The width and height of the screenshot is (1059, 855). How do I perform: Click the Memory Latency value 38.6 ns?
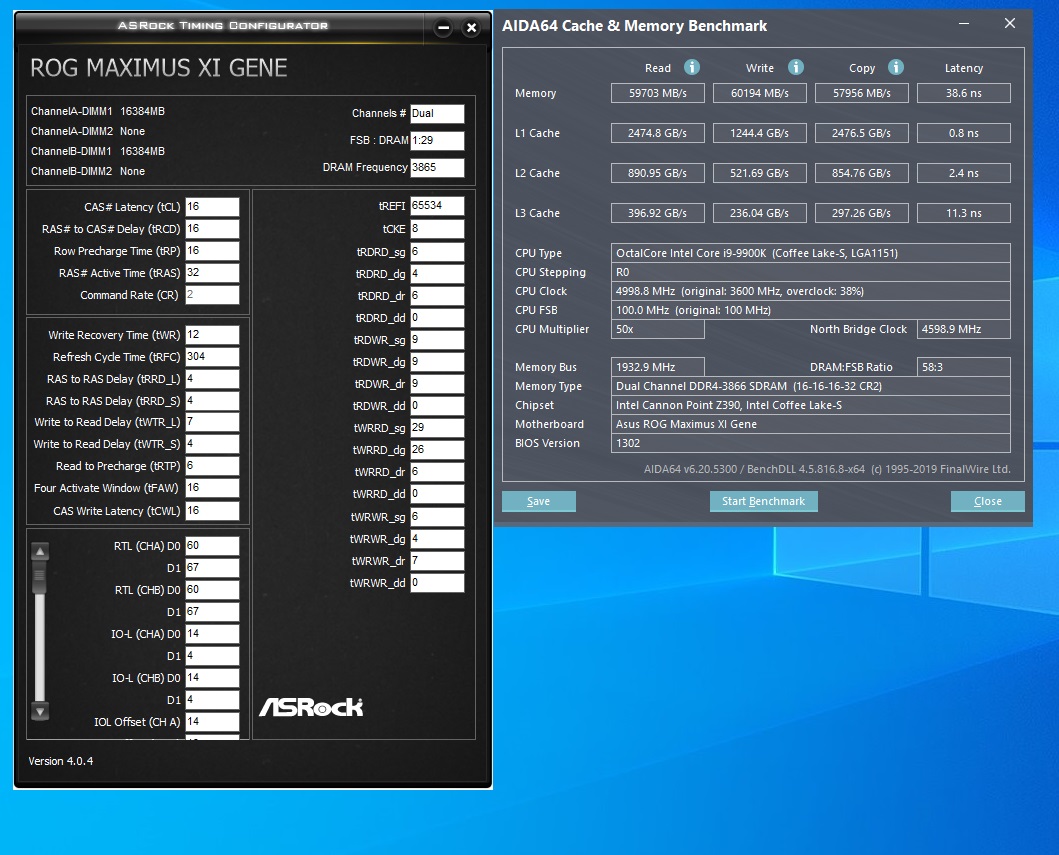964,93
